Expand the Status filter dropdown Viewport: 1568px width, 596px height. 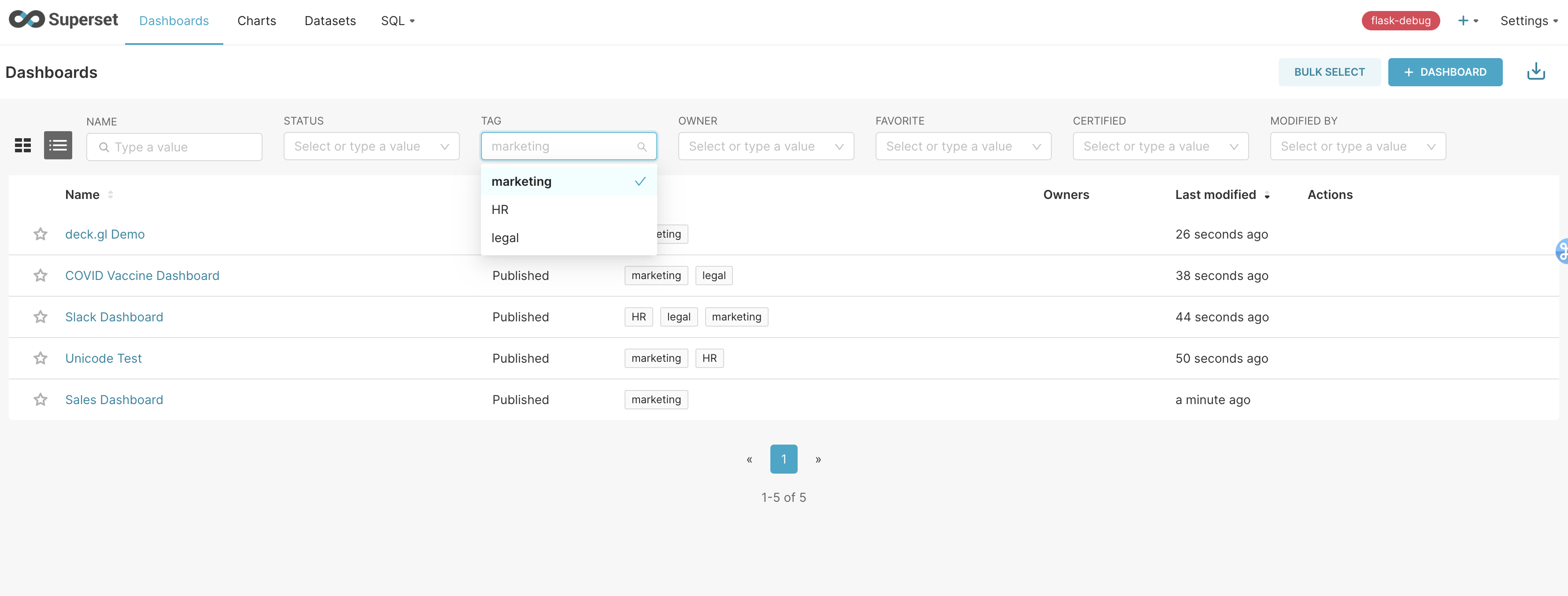pos(371,147)
